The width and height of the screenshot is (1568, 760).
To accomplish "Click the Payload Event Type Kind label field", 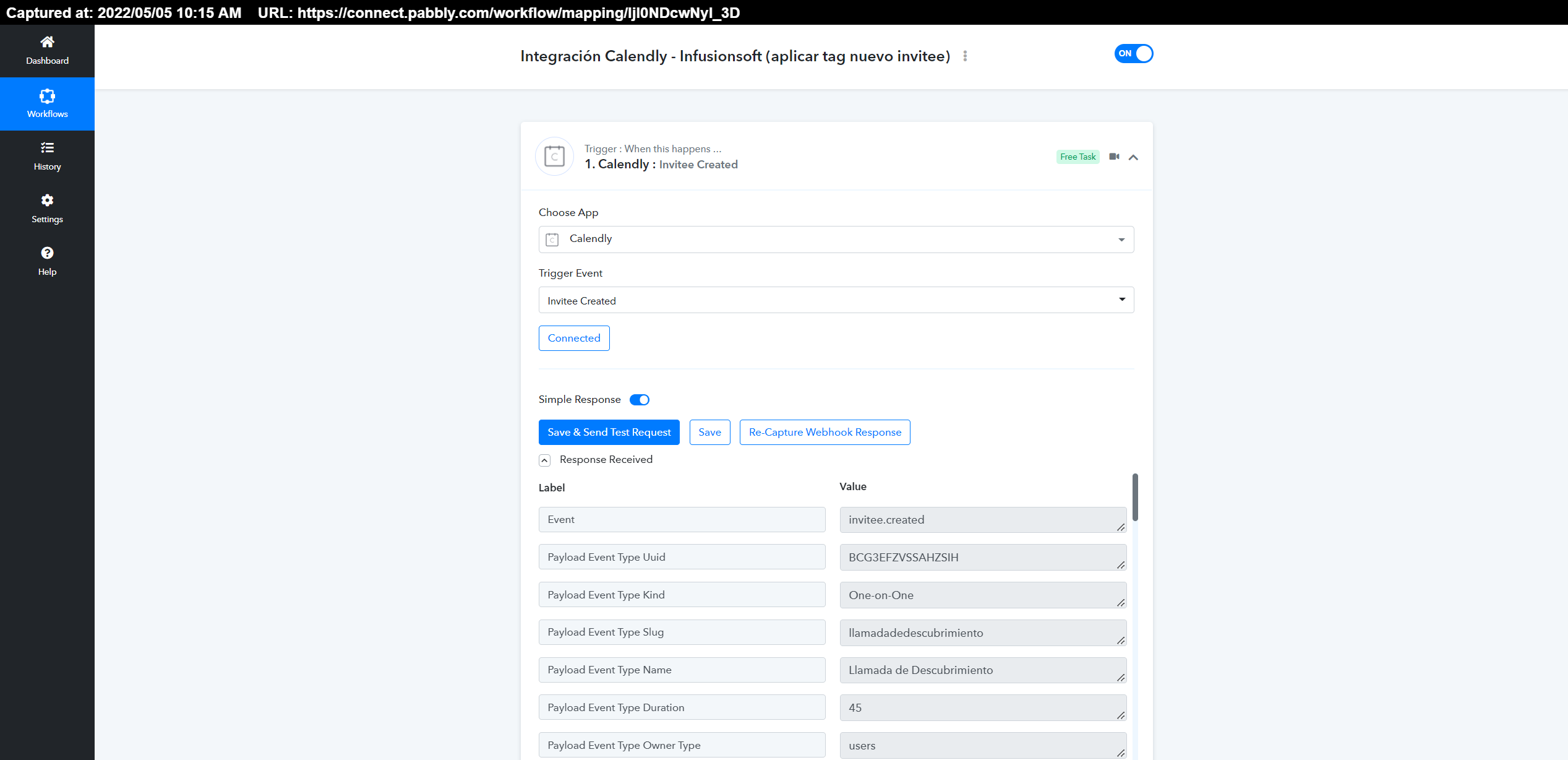I will click(682, 595).
